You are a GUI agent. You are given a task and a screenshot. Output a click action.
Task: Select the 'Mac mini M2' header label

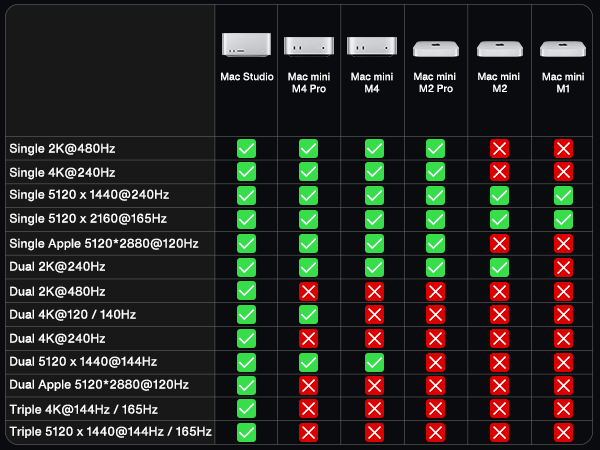click(x=499, y=83)
